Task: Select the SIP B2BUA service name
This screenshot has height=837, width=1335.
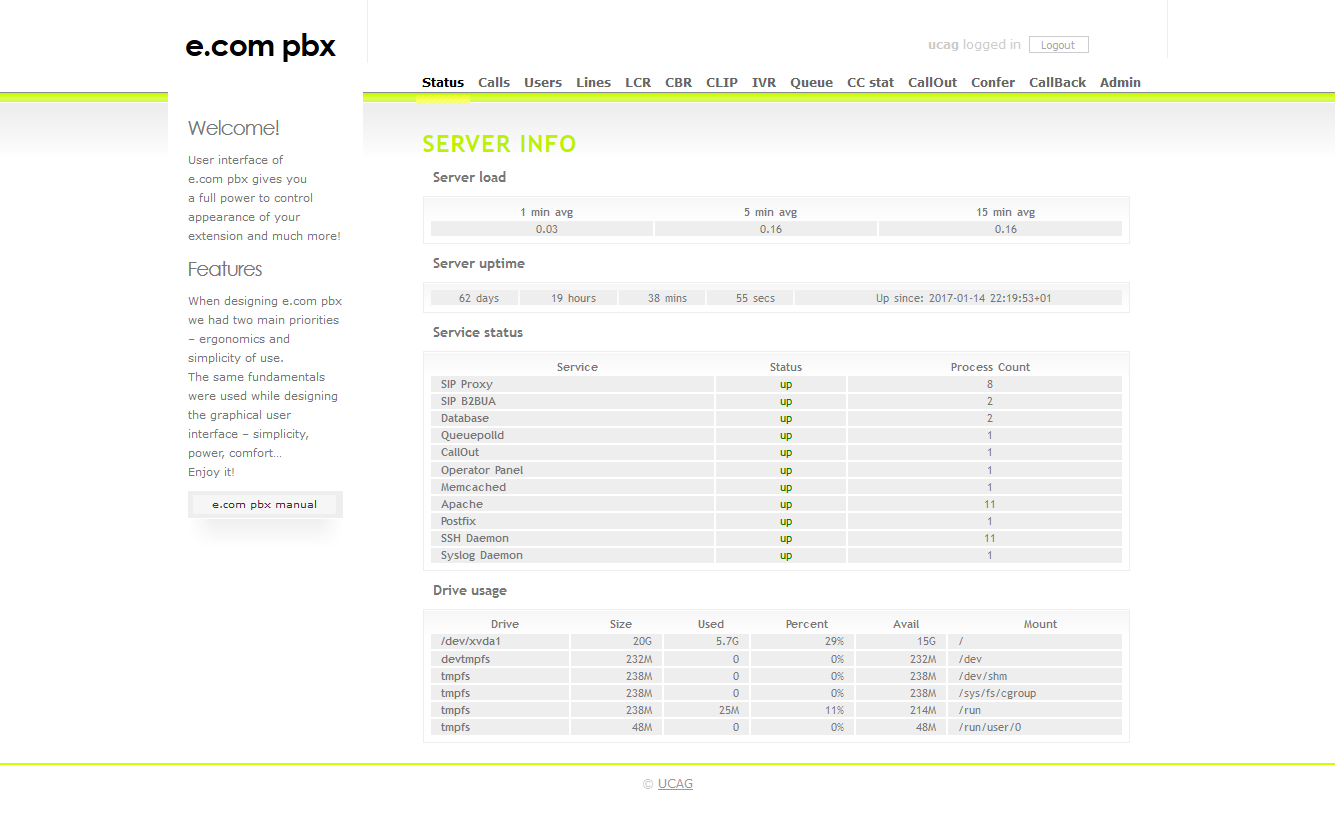Action: [468, 401]
